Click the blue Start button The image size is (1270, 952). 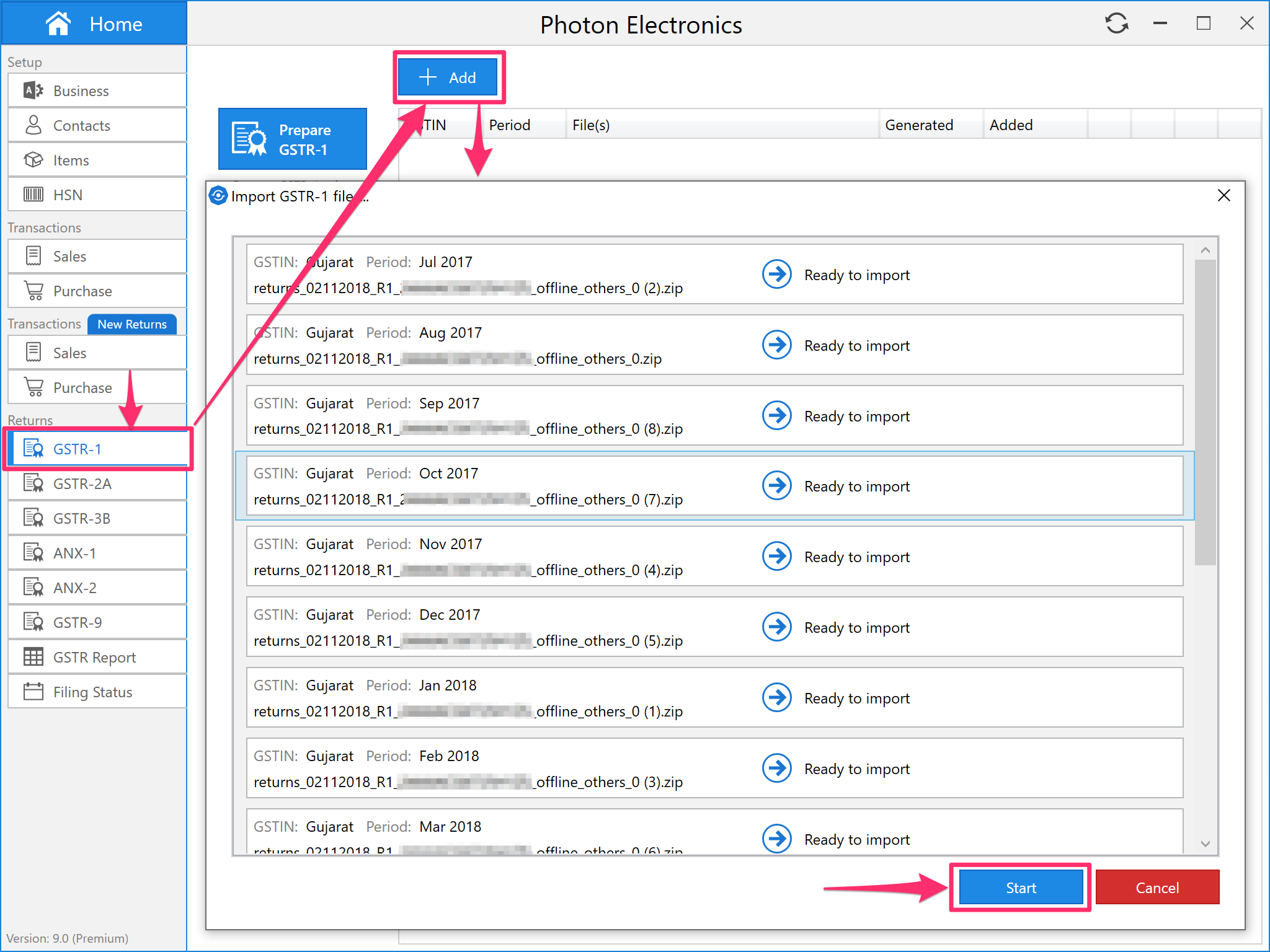click(x=1020, y=888)
